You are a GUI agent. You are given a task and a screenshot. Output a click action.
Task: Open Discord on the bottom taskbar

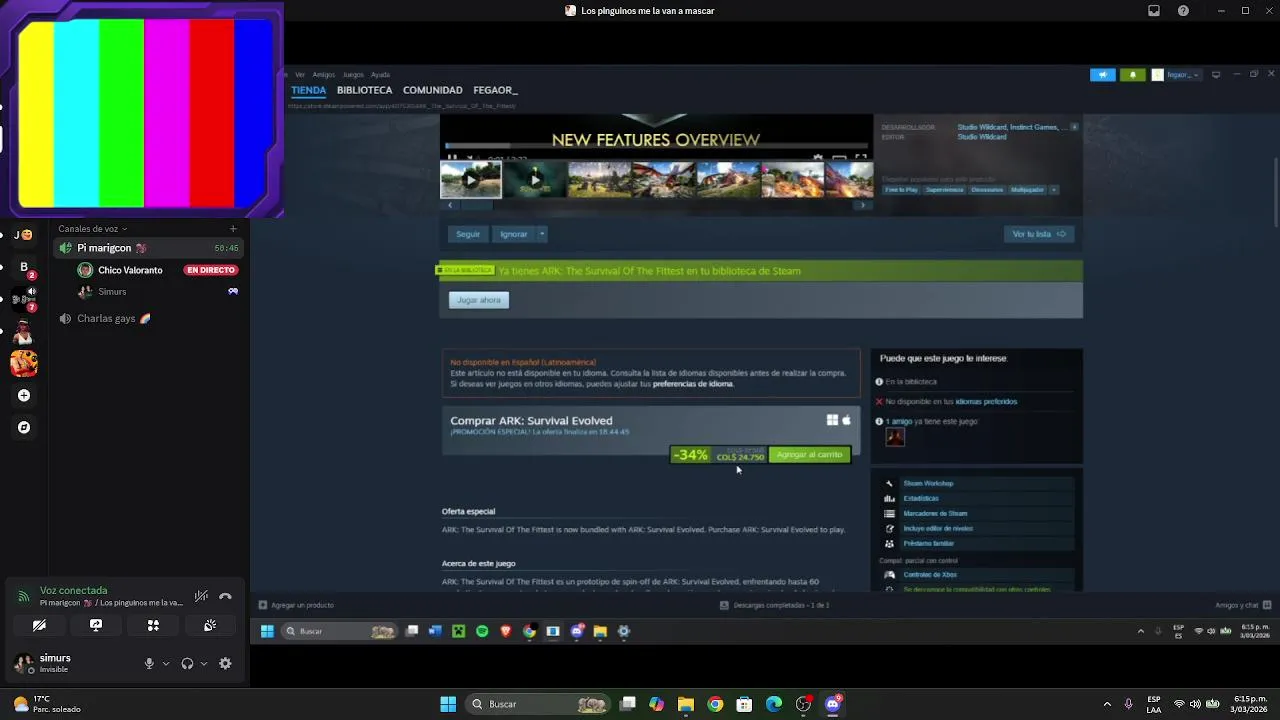coord(832,704)
